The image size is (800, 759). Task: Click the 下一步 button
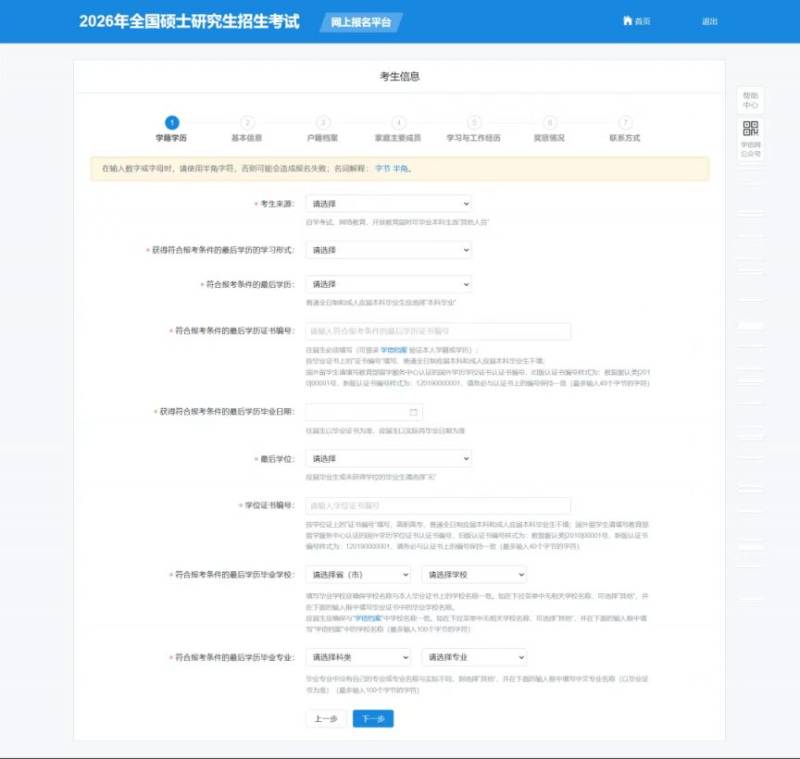pos(374,718)
